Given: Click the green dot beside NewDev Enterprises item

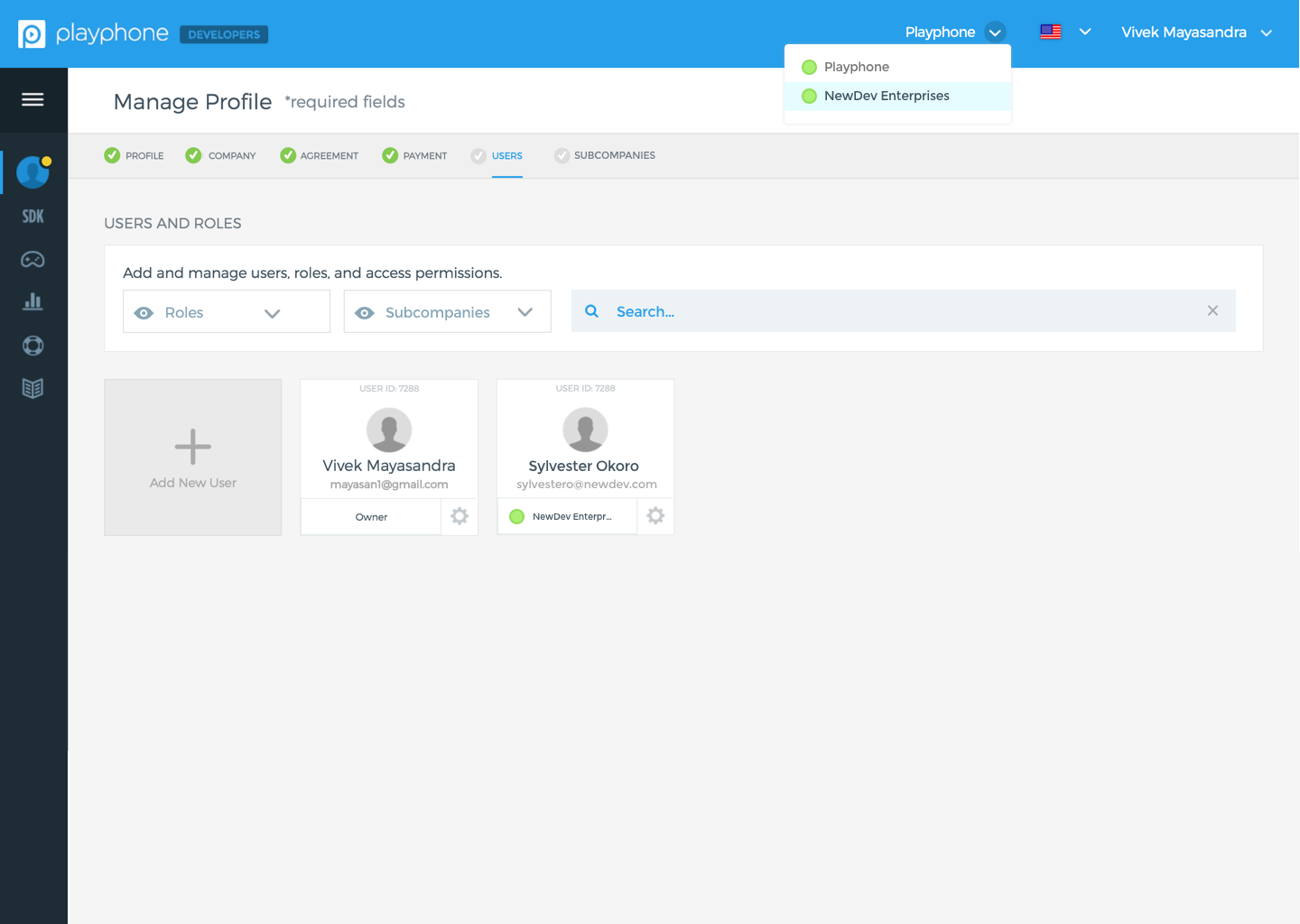Looking at the screenshot, I should [809, 96].
